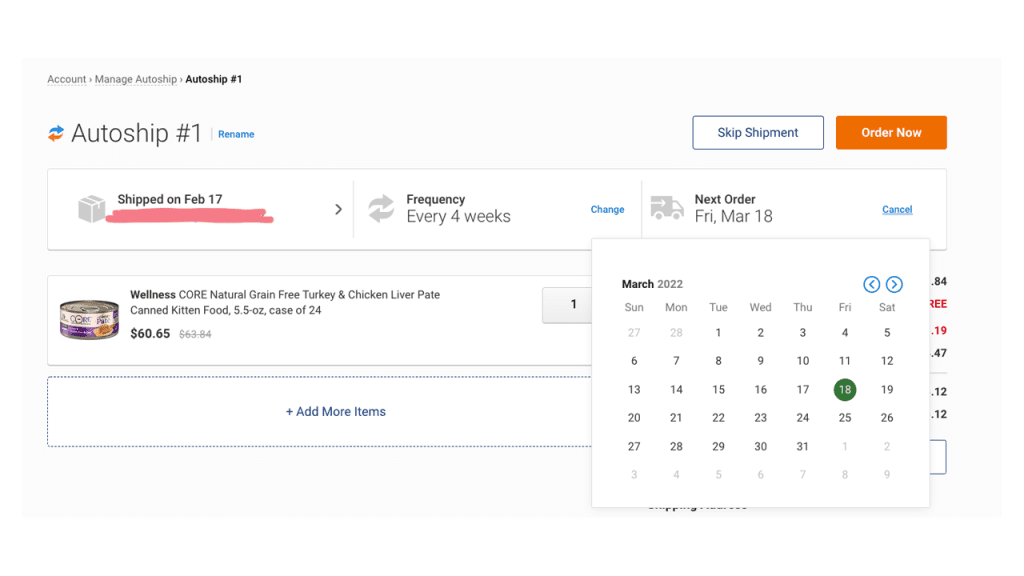
Task: Select March 25 in the calendar
Action: (844, 417)
